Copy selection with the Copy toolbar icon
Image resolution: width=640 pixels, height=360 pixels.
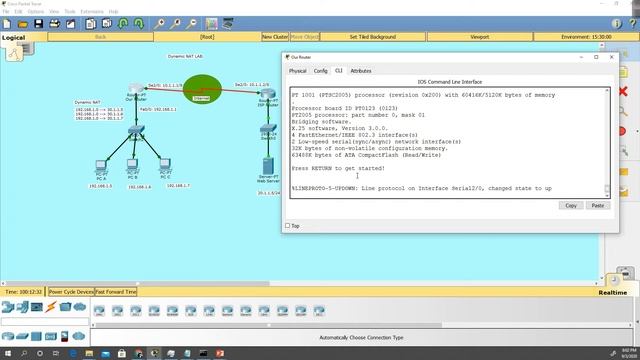(x=91, y=24)
